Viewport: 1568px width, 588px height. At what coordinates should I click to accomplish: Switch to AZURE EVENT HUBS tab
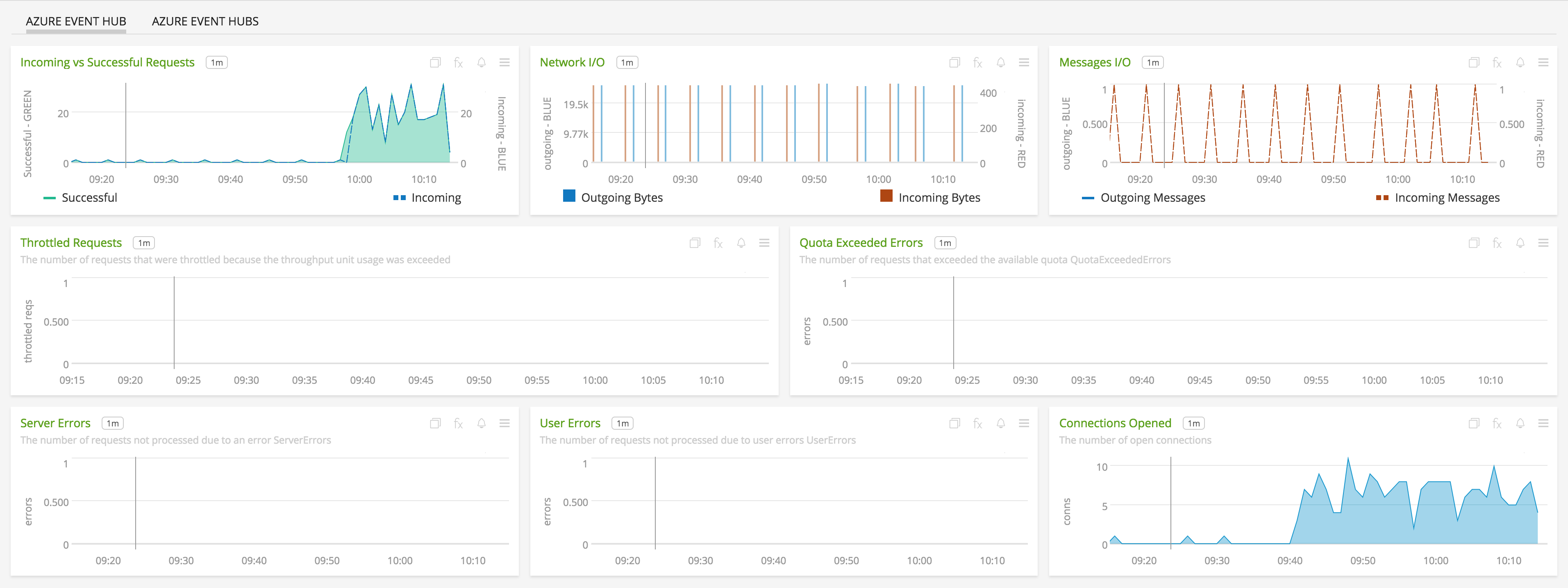205,21
